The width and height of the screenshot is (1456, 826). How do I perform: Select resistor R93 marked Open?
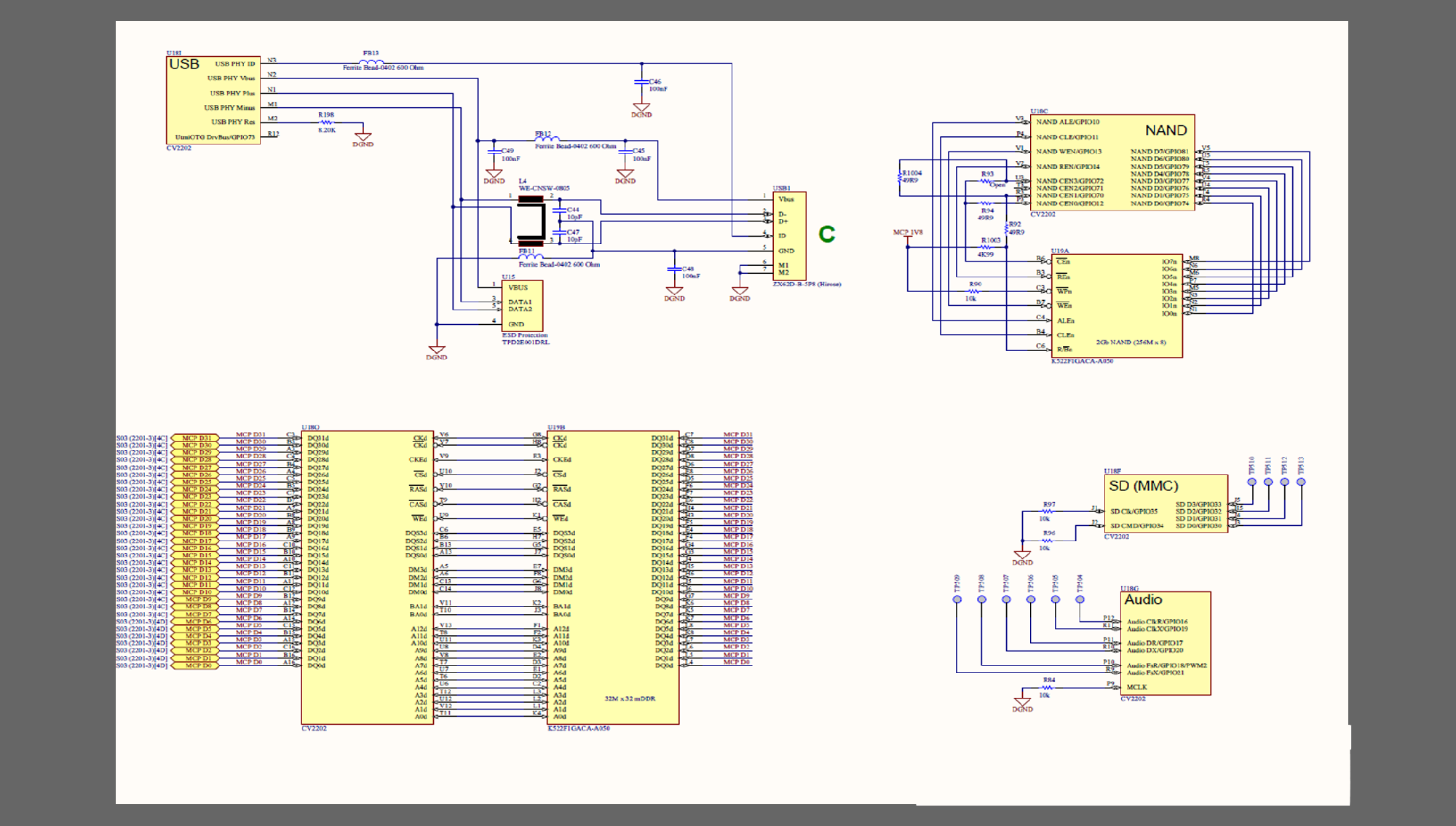[987, 180]
